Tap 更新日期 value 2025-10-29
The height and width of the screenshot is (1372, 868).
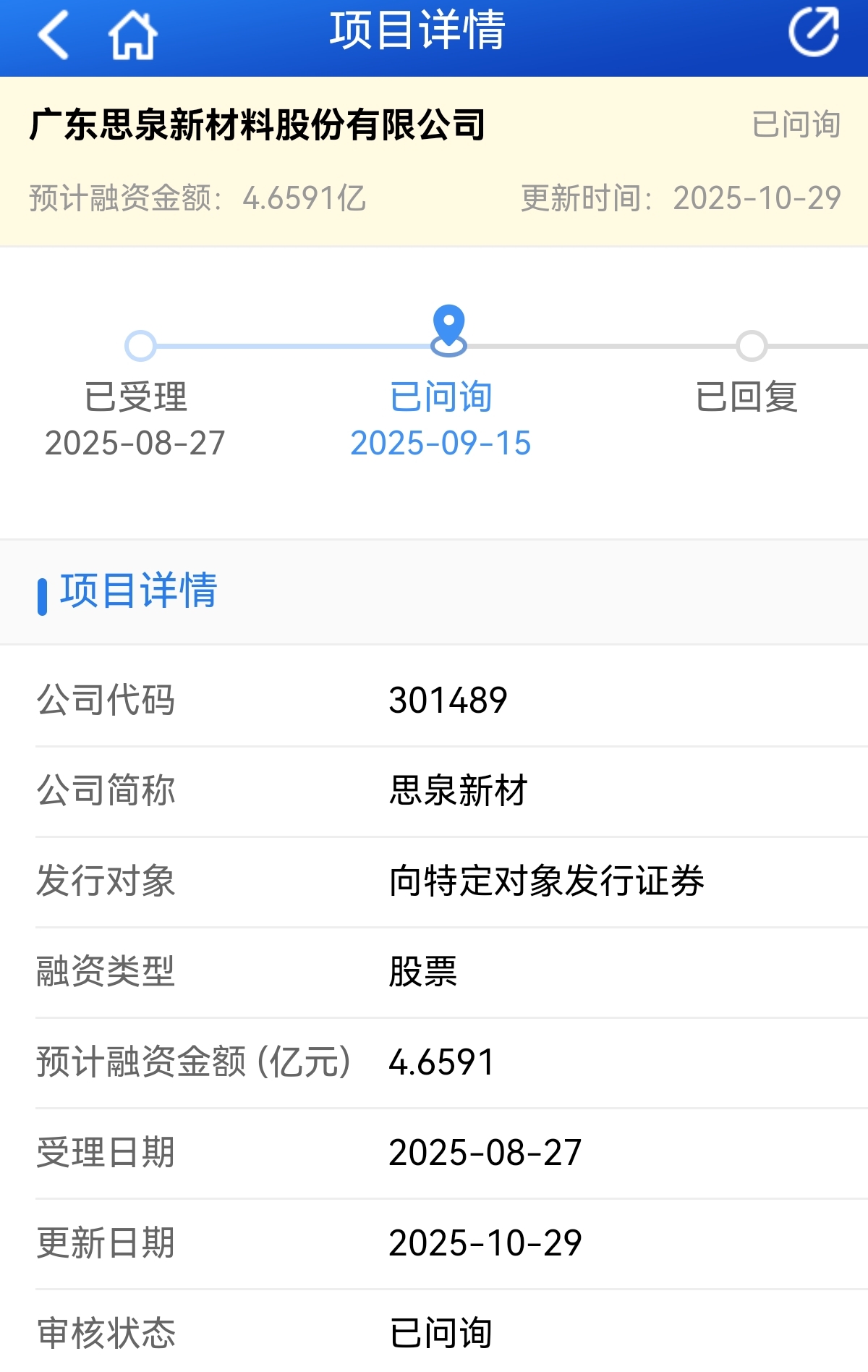click(485, 1243)
